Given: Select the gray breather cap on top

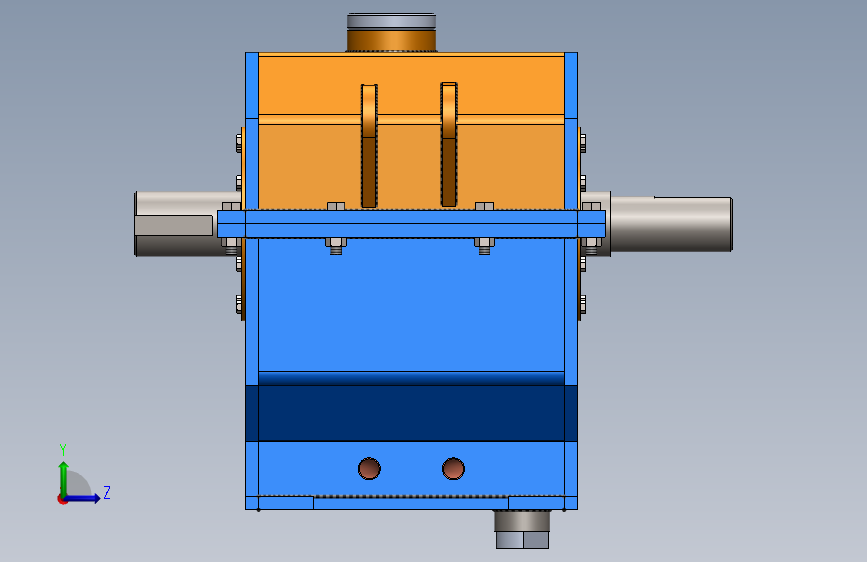Looking at the screenshot, I should click(x=391, y=22).
